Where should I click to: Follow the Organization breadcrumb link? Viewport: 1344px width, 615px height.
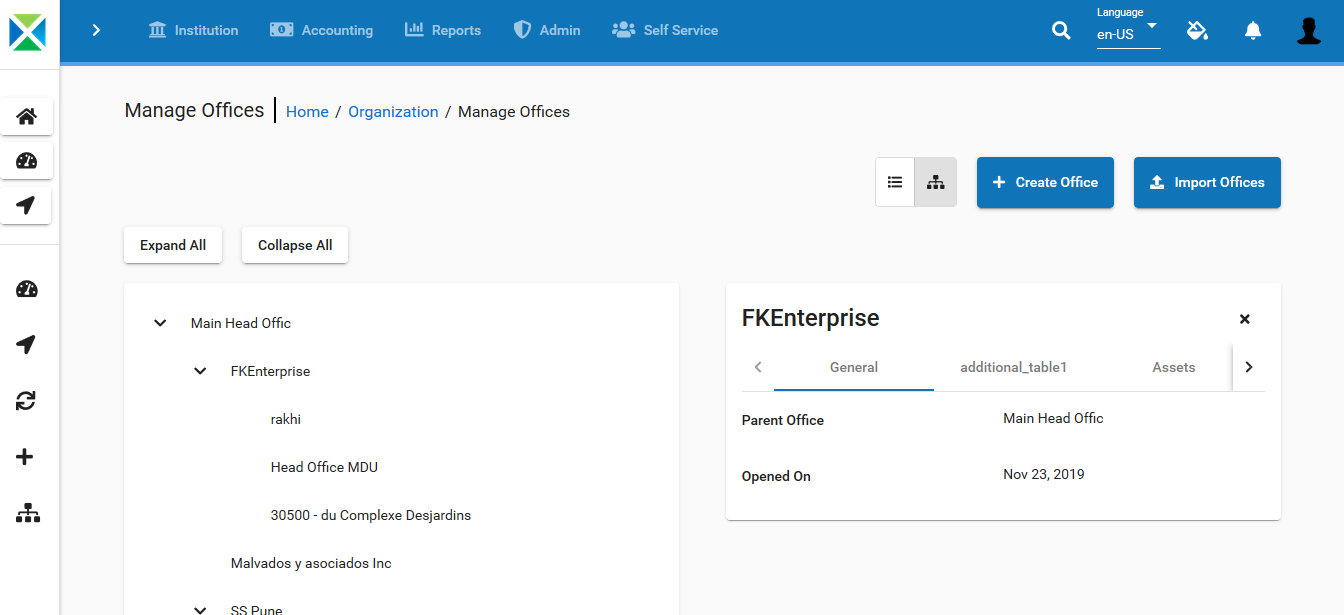tap(393, 112)
